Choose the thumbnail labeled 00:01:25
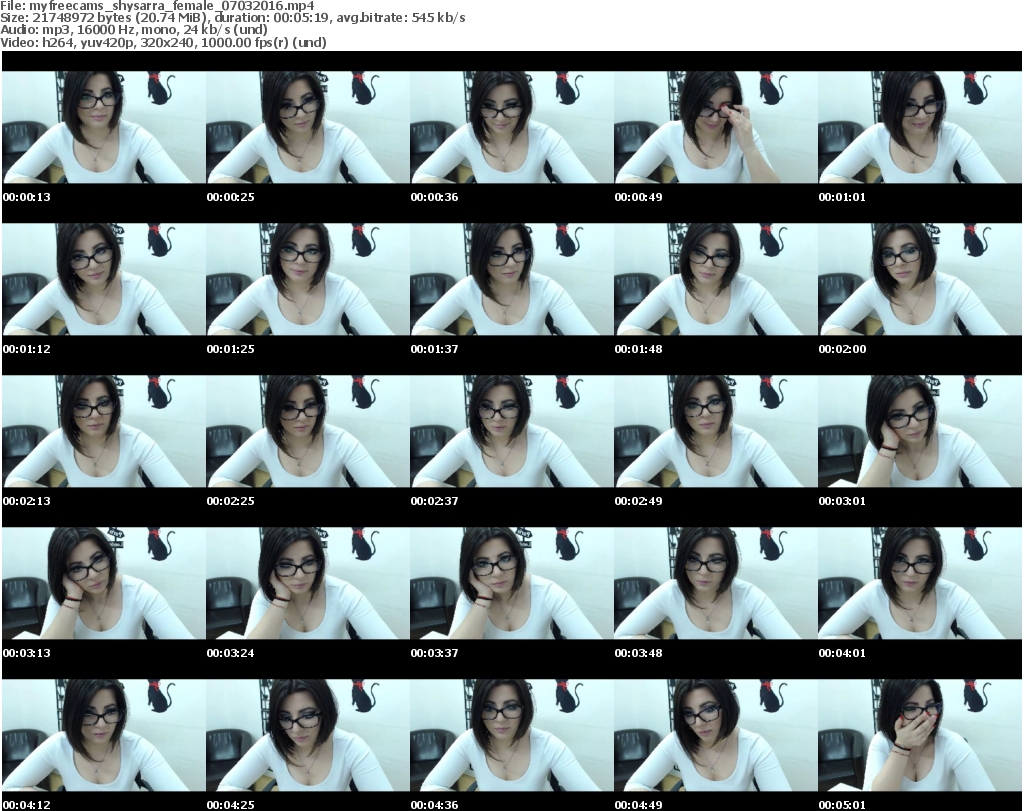 pyautogui.click(x=308, y=279)
